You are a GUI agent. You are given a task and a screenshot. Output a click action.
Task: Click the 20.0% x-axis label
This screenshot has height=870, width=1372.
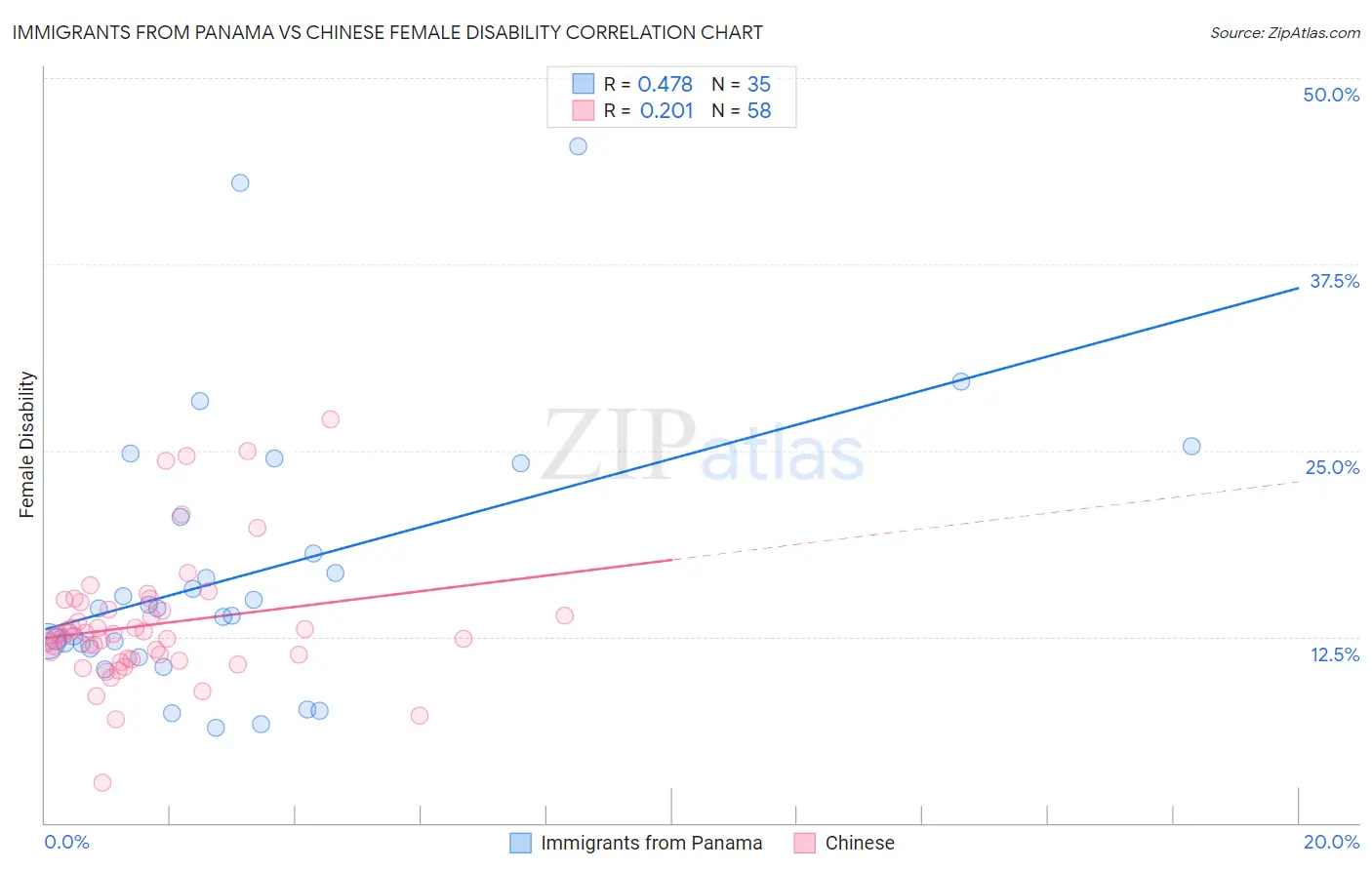tap(1331, 842)
